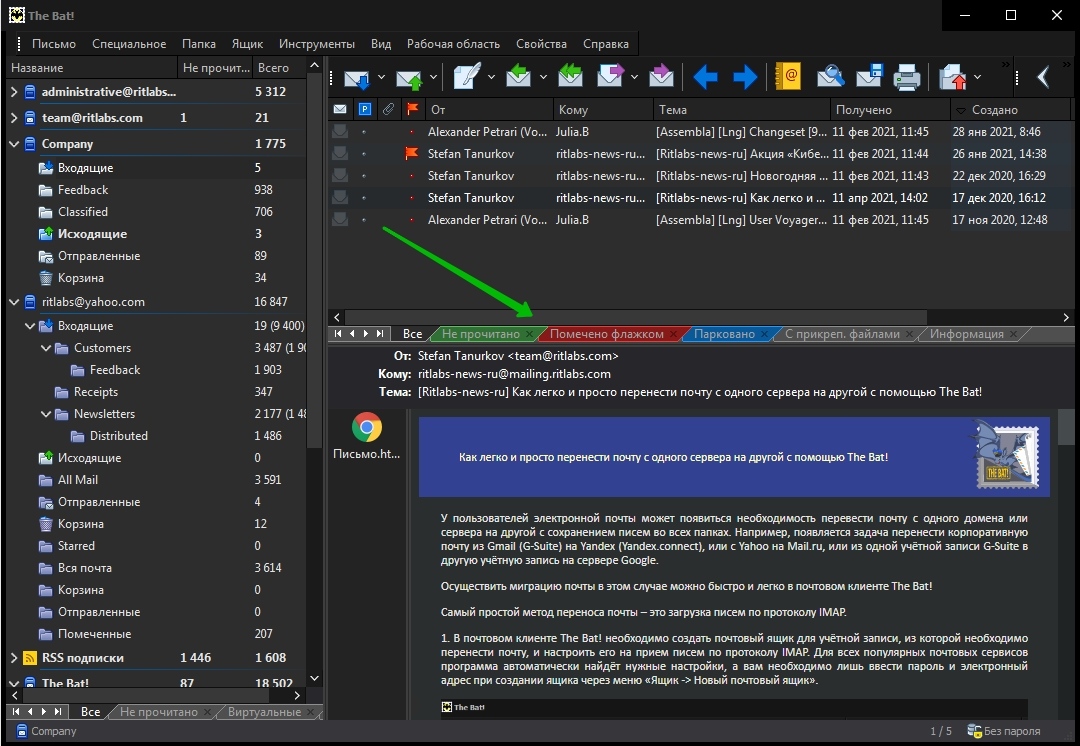Toggle the flag on Stefan Tanurkov 11:44 message
The image size is (1080, 746).
tap(412, 154)
